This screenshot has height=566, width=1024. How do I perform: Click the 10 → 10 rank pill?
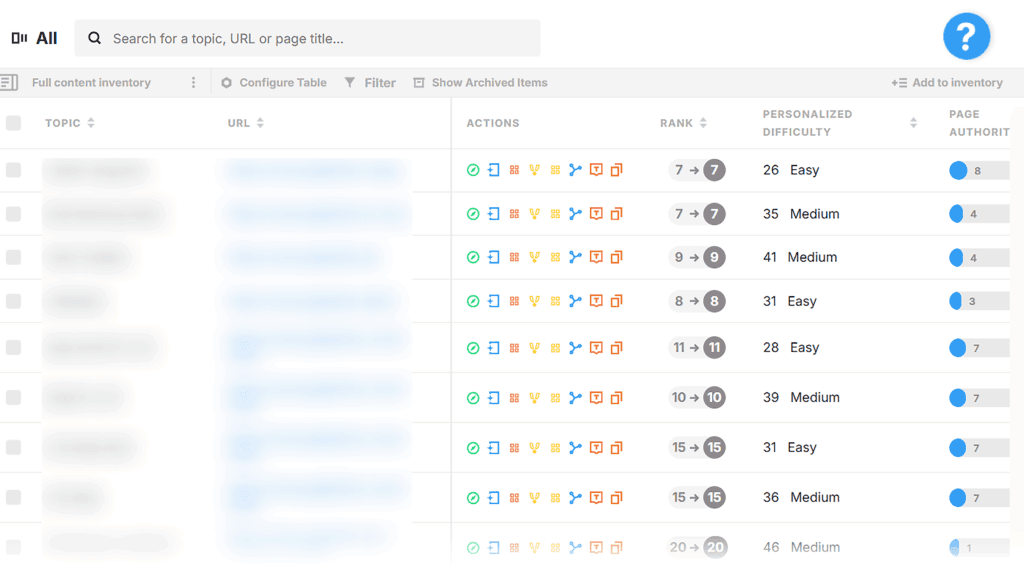coord(697,398)
